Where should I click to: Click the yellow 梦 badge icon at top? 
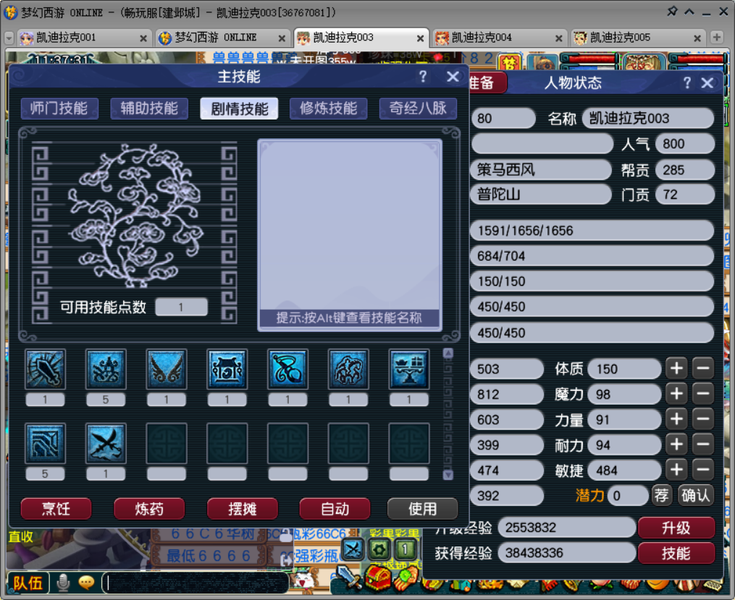click(x=510, y=63)
